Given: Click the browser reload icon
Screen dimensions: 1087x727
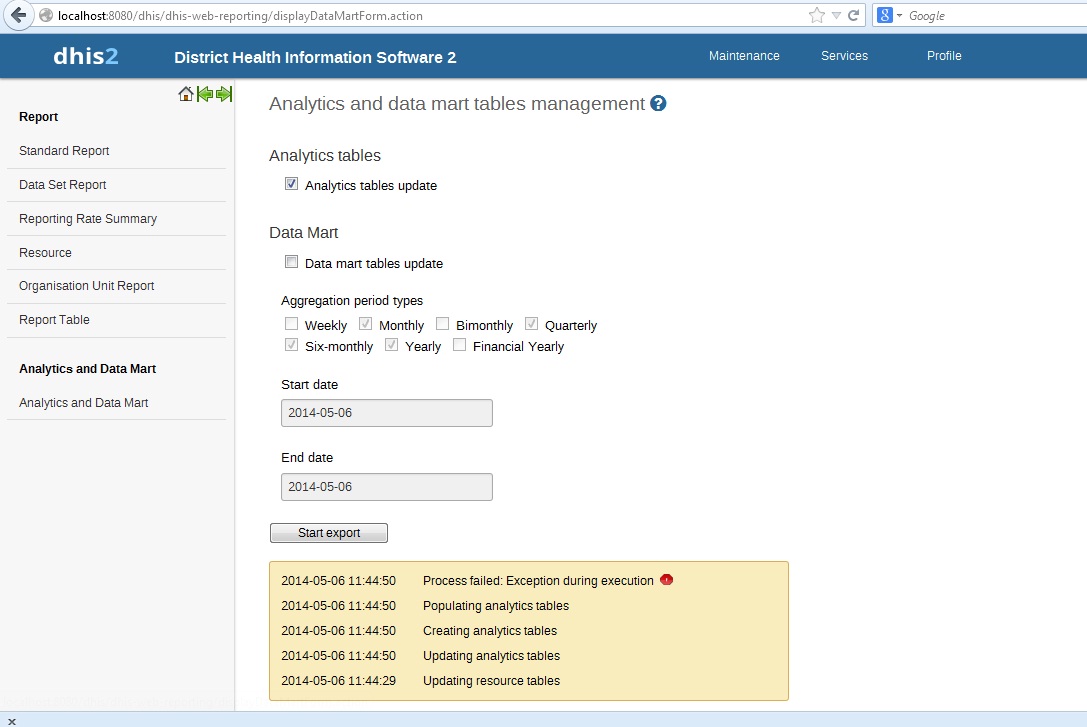Looking at the screenshot, I should [853, 15].
